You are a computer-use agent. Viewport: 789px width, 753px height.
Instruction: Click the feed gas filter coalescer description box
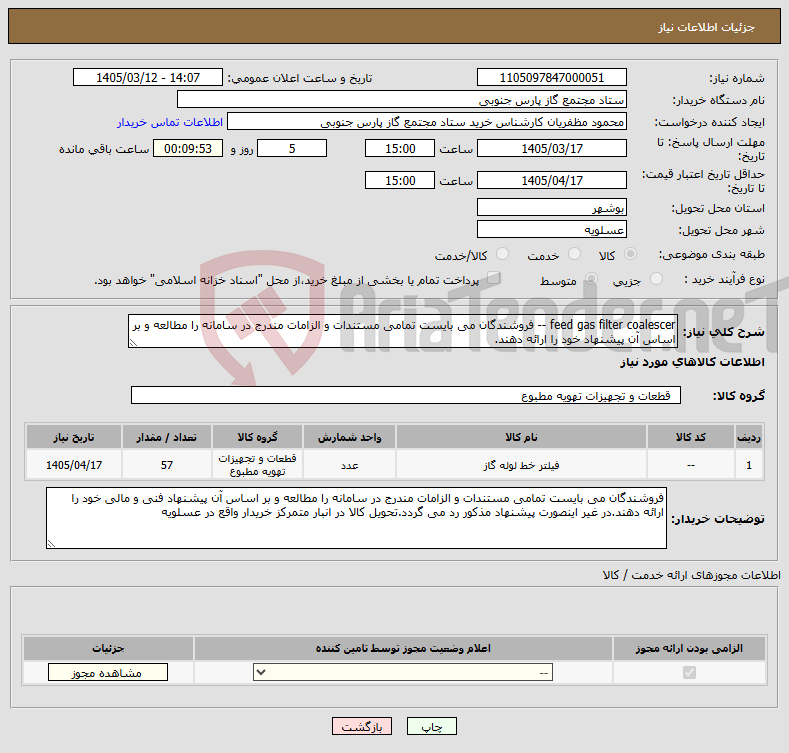[403, 331]
